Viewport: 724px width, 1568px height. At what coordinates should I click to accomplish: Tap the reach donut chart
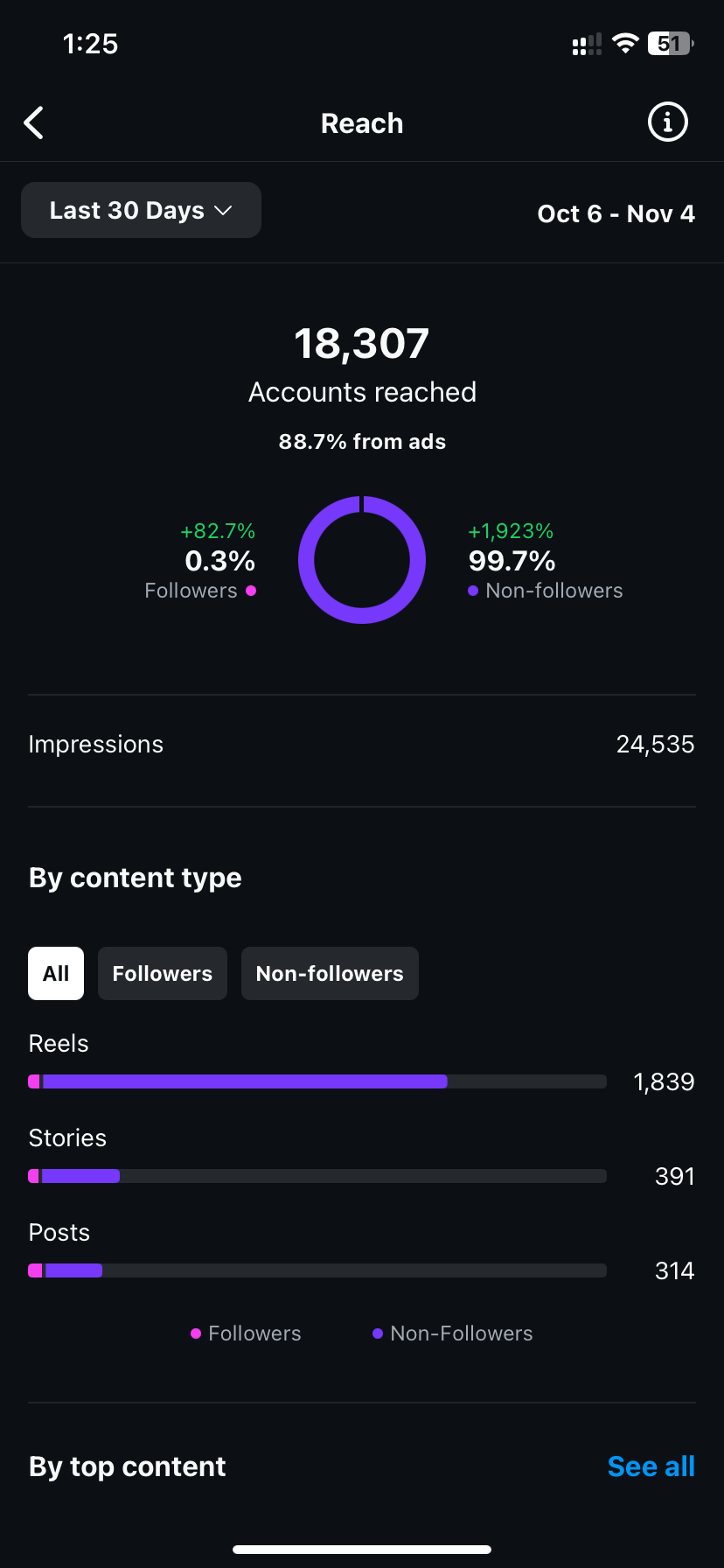point(362,560)
